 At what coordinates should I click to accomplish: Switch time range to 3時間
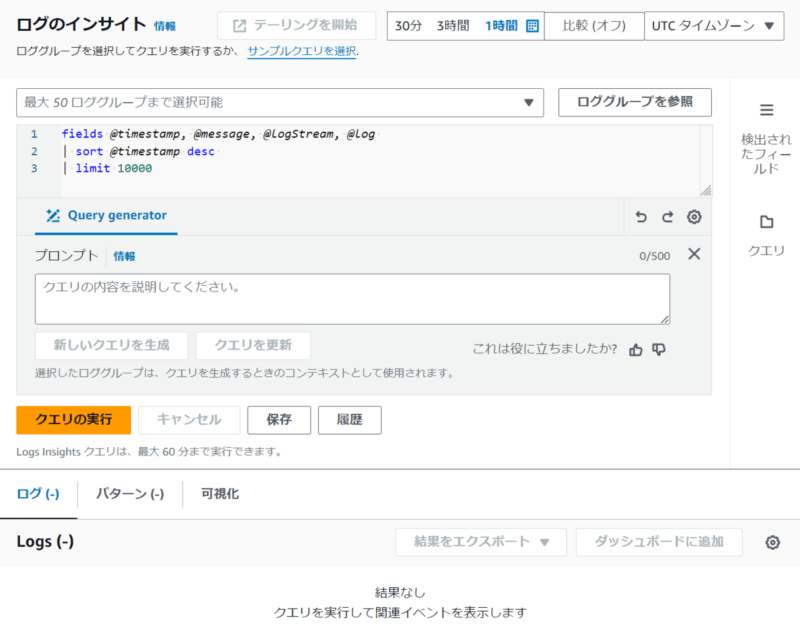[452, 27]
